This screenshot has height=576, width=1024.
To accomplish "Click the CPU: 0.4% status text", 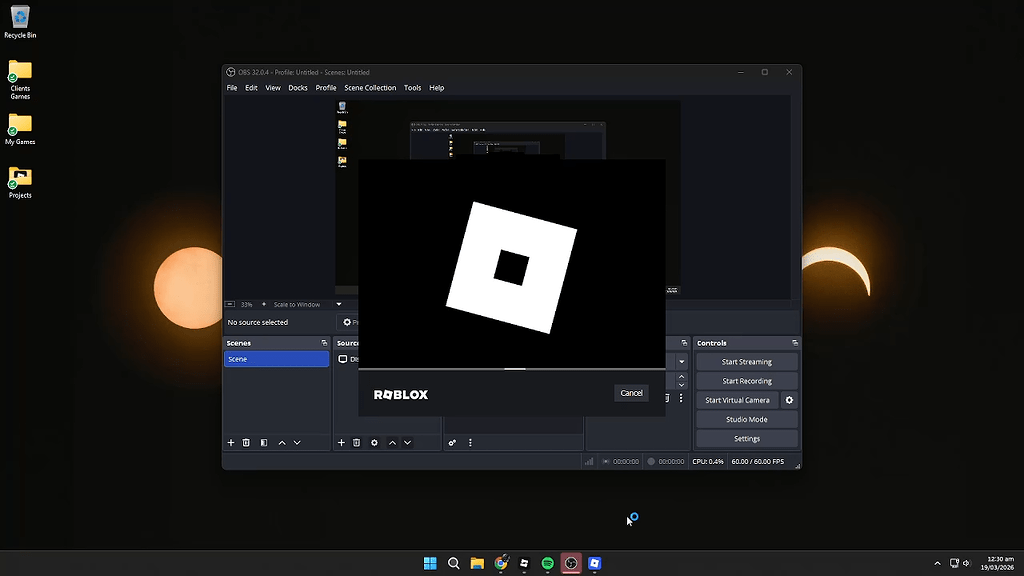I will [708, 461].
